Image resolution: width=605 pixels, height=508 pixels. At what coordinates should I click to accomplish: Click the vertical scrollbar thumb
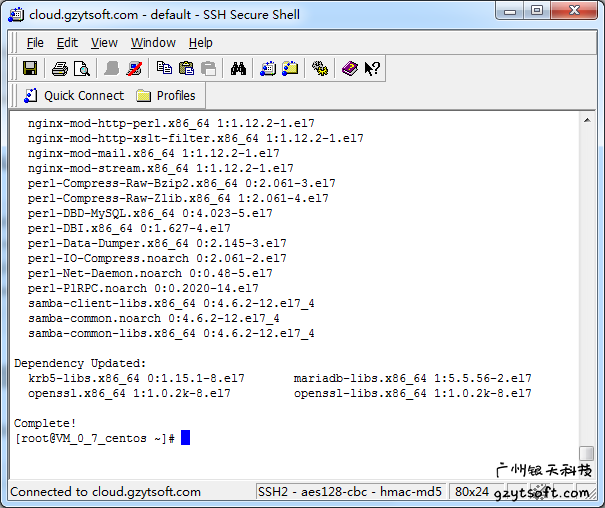point(587,453)
